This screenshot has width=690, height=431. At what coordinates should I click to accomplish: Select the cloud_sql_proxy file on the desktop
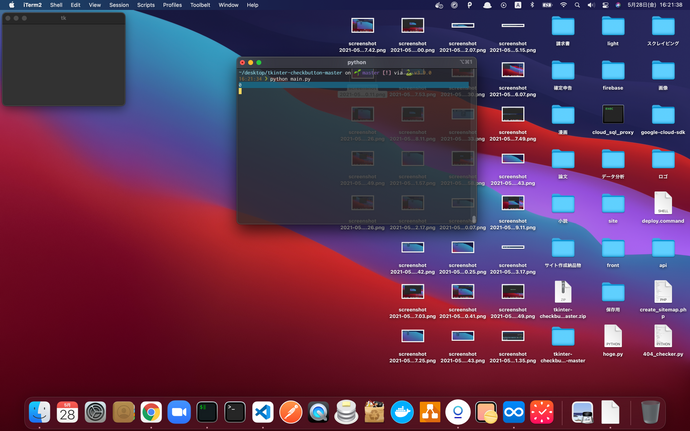pyautogui.click(x=613, y=115)
